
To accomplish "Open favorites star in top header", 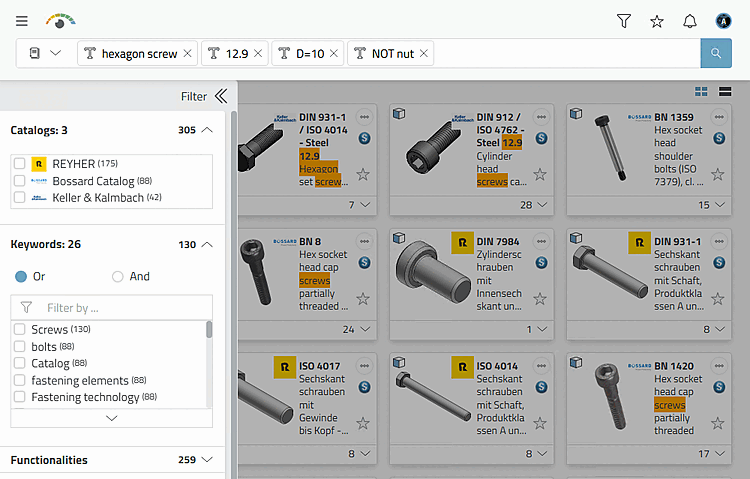I will 657,21.
